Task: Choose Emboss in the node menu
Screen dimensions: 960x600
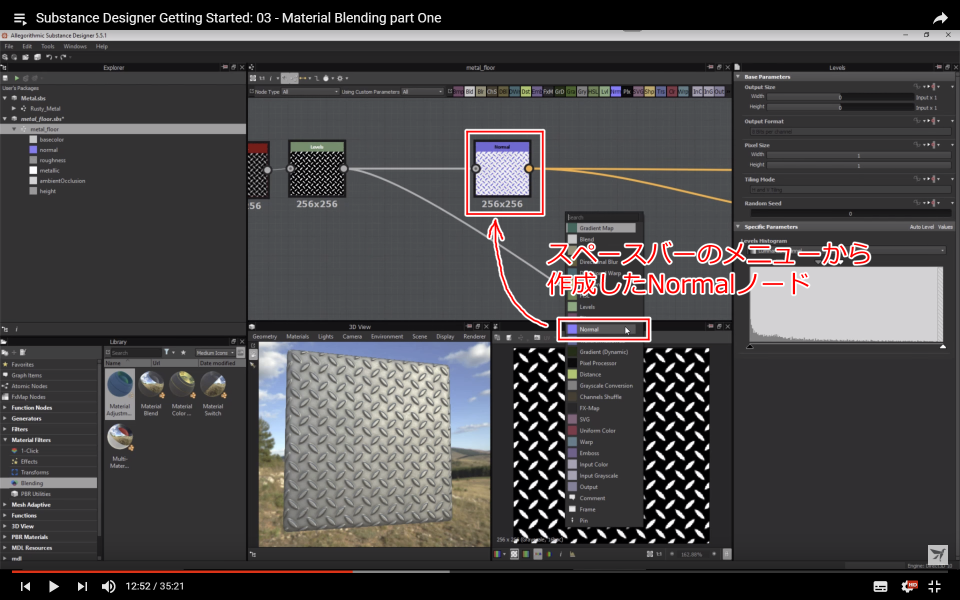Action: tap(590, 454)
